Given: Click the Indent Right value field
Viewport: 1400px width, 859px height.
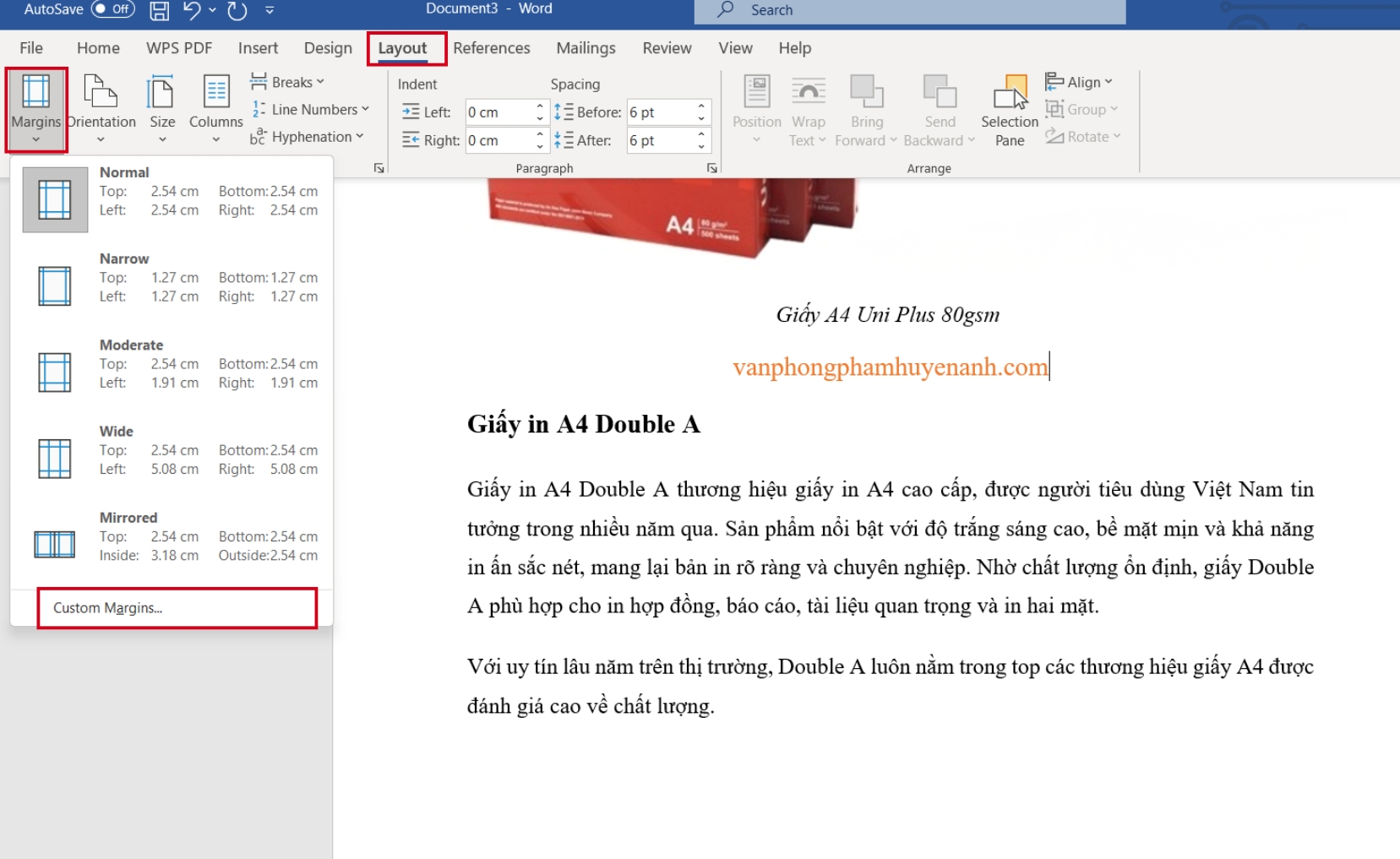Looking at the screenshot, I should point(499,140).
